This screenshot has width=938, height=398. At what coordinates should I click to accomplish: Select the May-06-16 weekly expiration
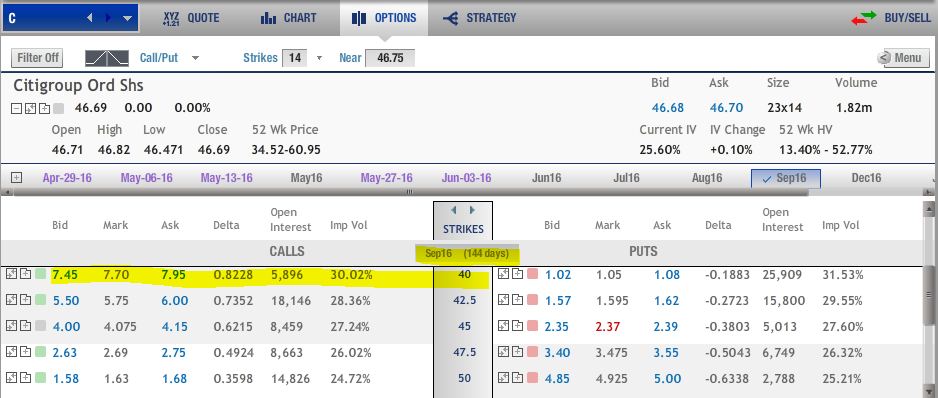point(147,178)
